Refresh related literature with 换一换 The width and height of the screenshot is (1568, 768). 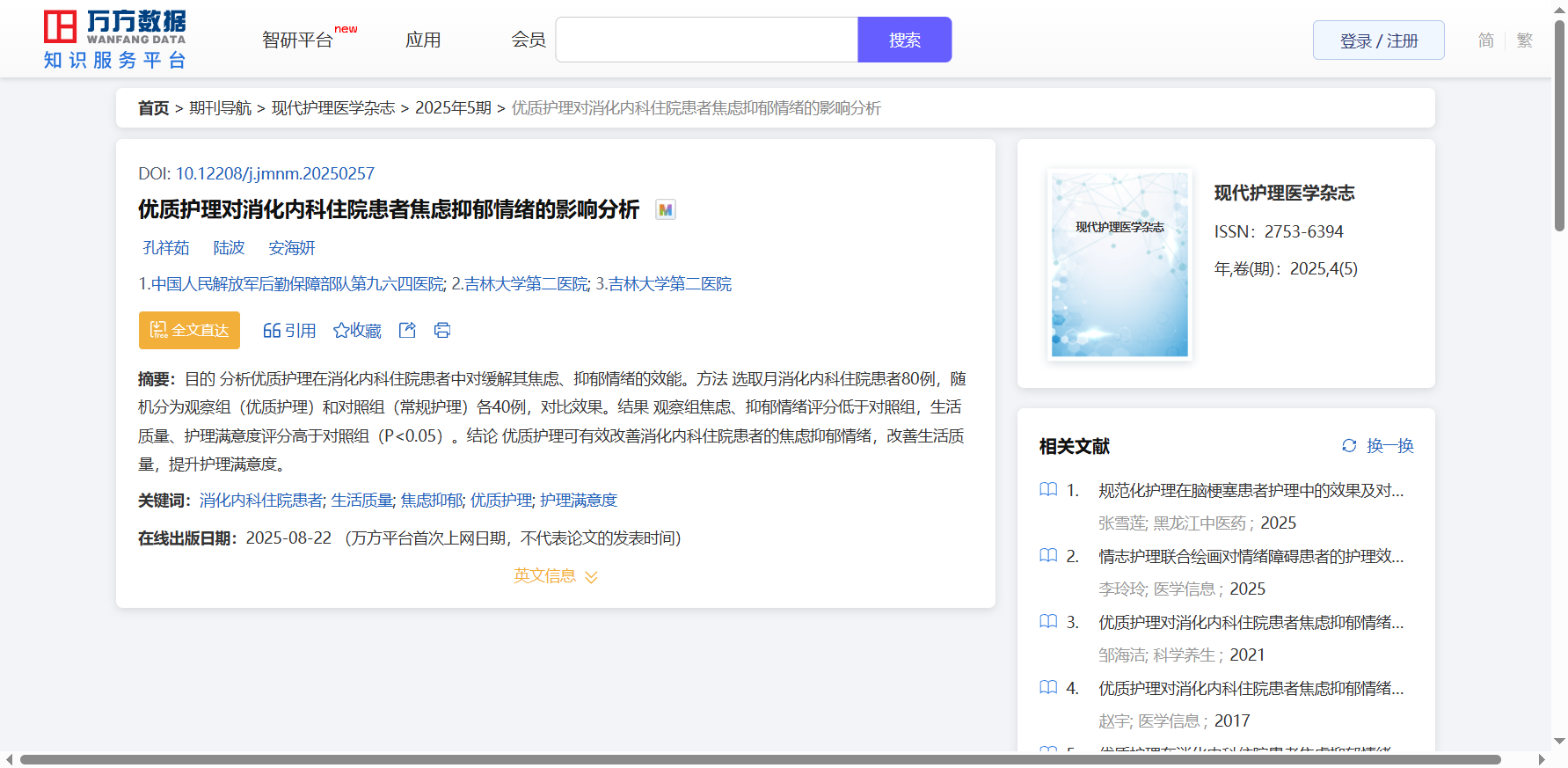(1378, 446)
